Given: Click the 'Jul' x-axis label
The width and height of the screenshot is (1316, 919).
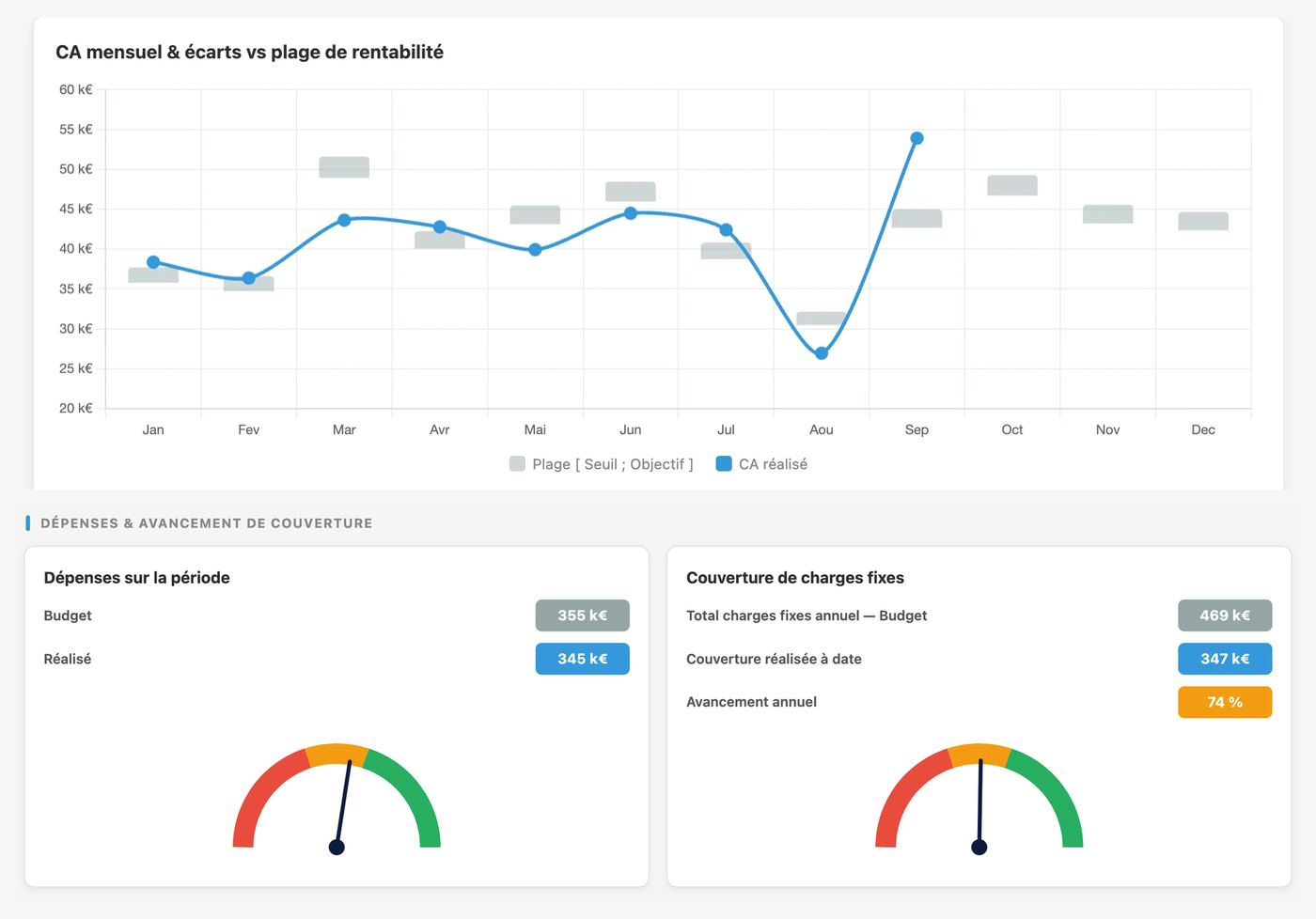Looking at the screenshot, I should (x=726, y=429).
